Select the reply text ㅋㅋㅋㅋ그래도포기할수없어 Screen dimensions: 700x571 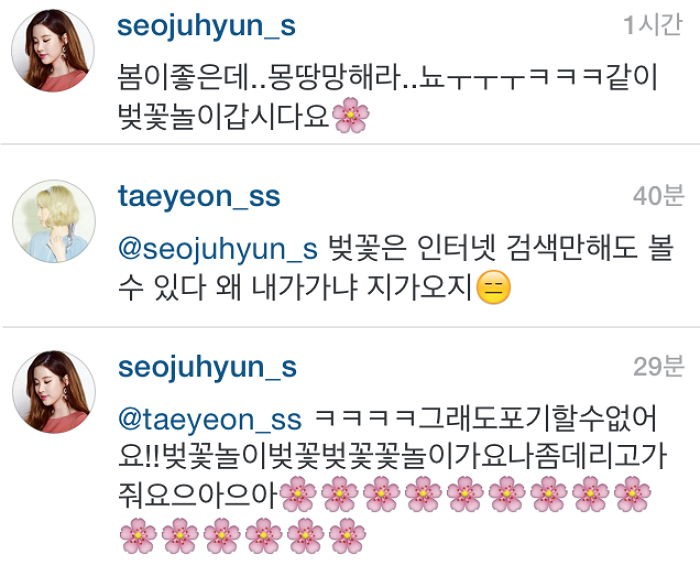pos(486,420)
